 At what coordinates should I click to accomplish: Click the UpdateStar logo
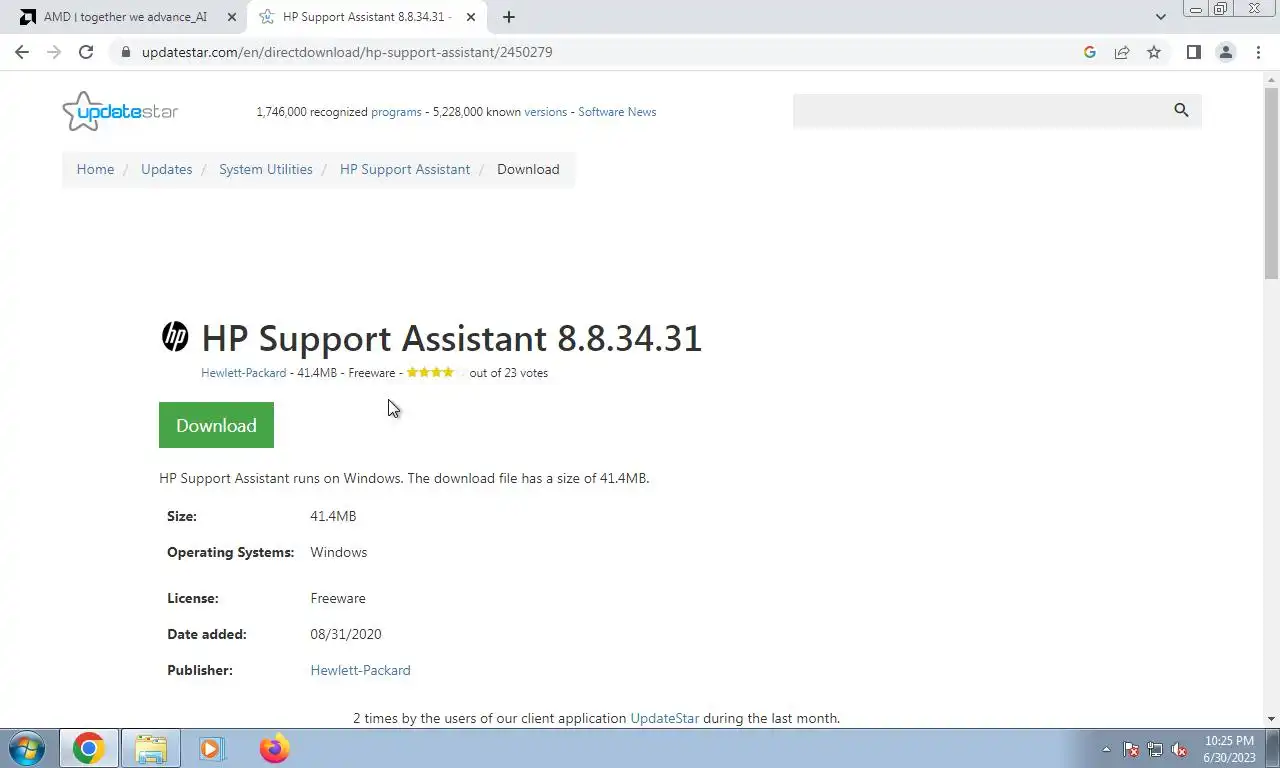tap(120, 111)
